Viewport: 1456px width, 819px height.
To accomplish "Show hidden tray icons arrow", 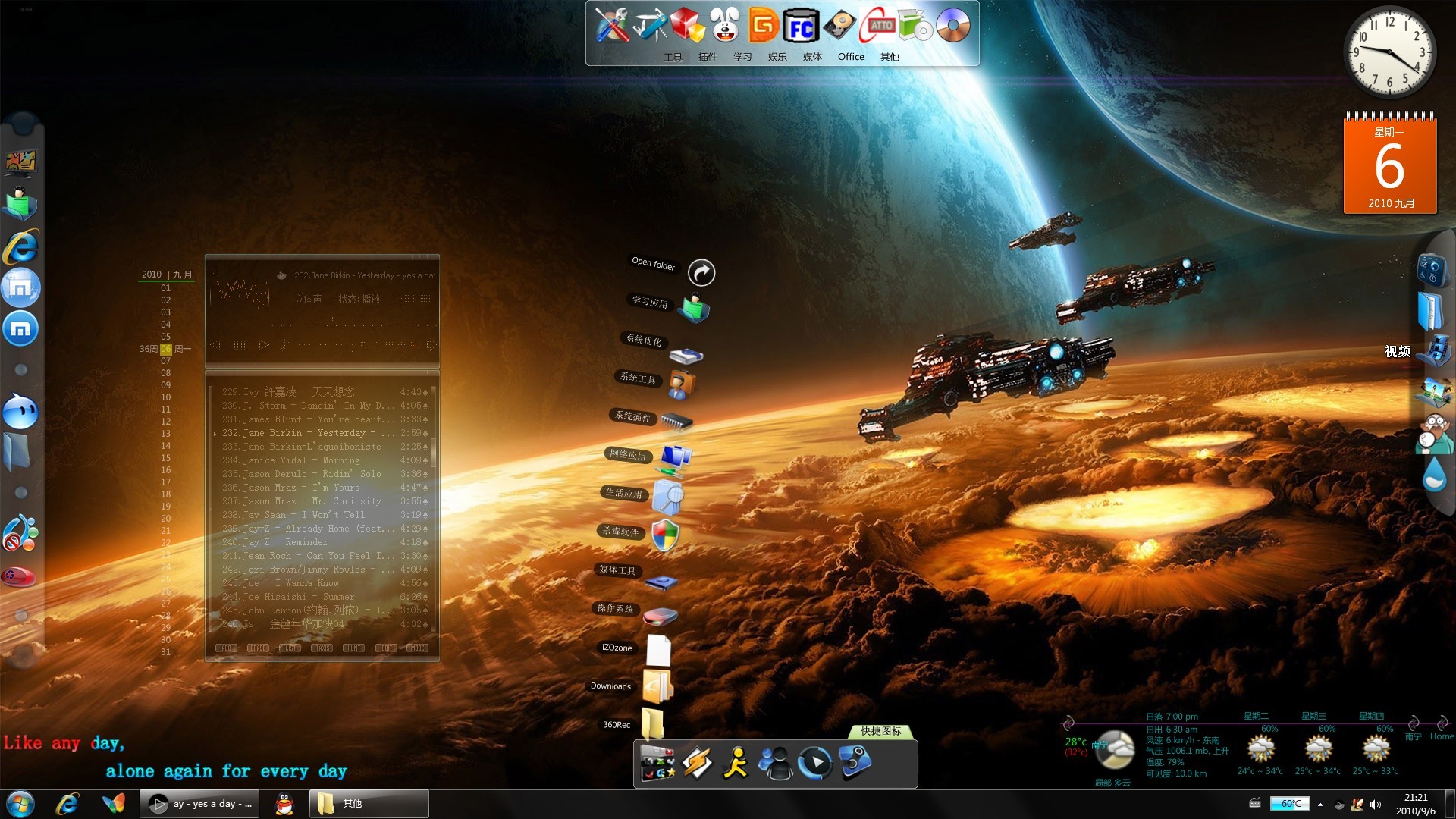I will 1320,805.
